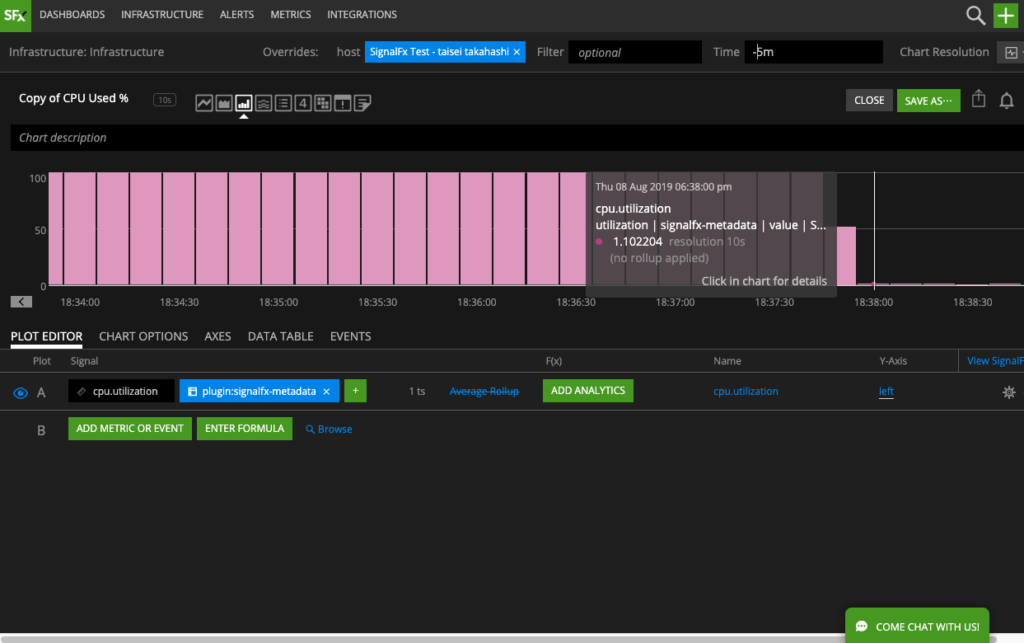Select the text note chart icon
This screenshot has height=643, width=1024.
click(x=362, y=102)
